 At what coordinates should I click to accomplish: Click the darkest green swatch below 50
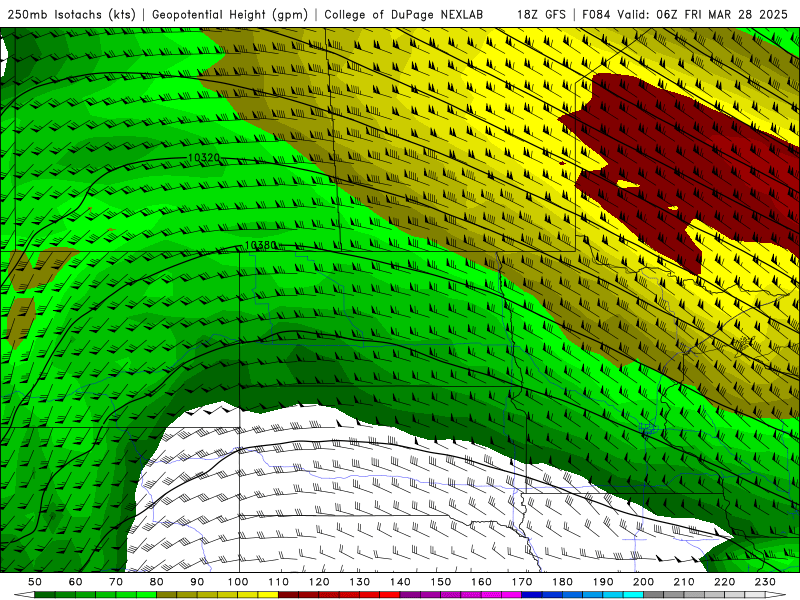pyautogui.click(x=45, y=595)
